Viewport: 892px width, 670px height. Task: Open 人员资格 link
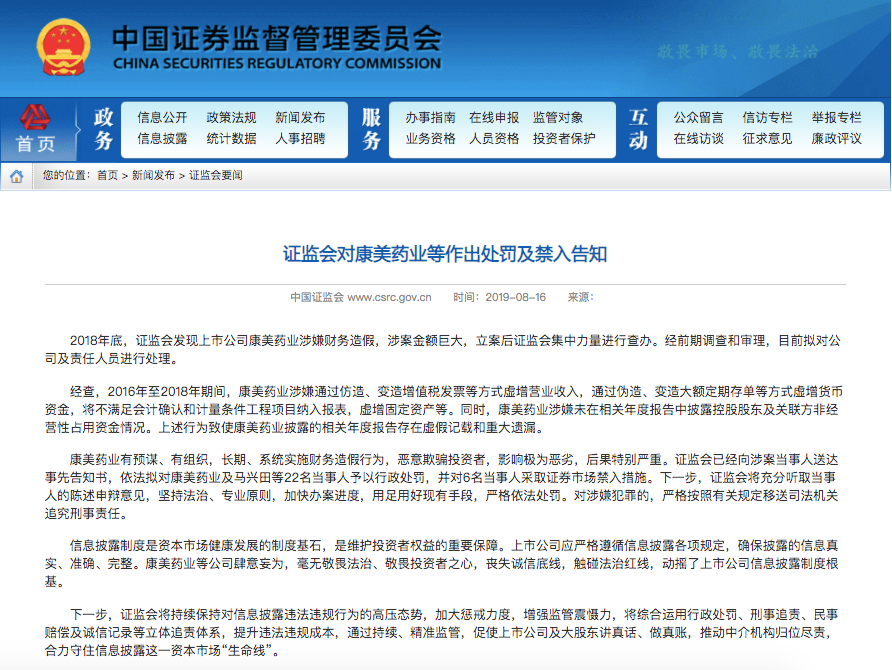(494, 139)
